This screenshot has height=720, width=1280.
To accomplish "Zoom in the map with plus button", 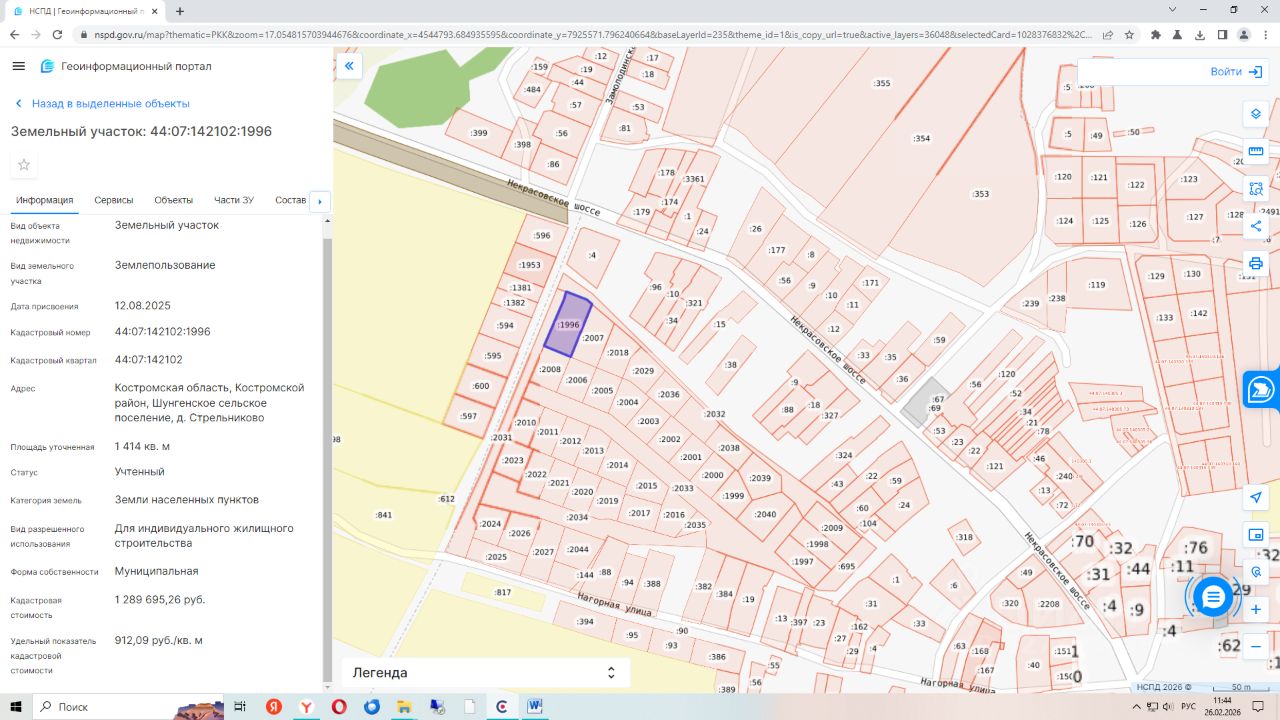I will [1256, 609].
